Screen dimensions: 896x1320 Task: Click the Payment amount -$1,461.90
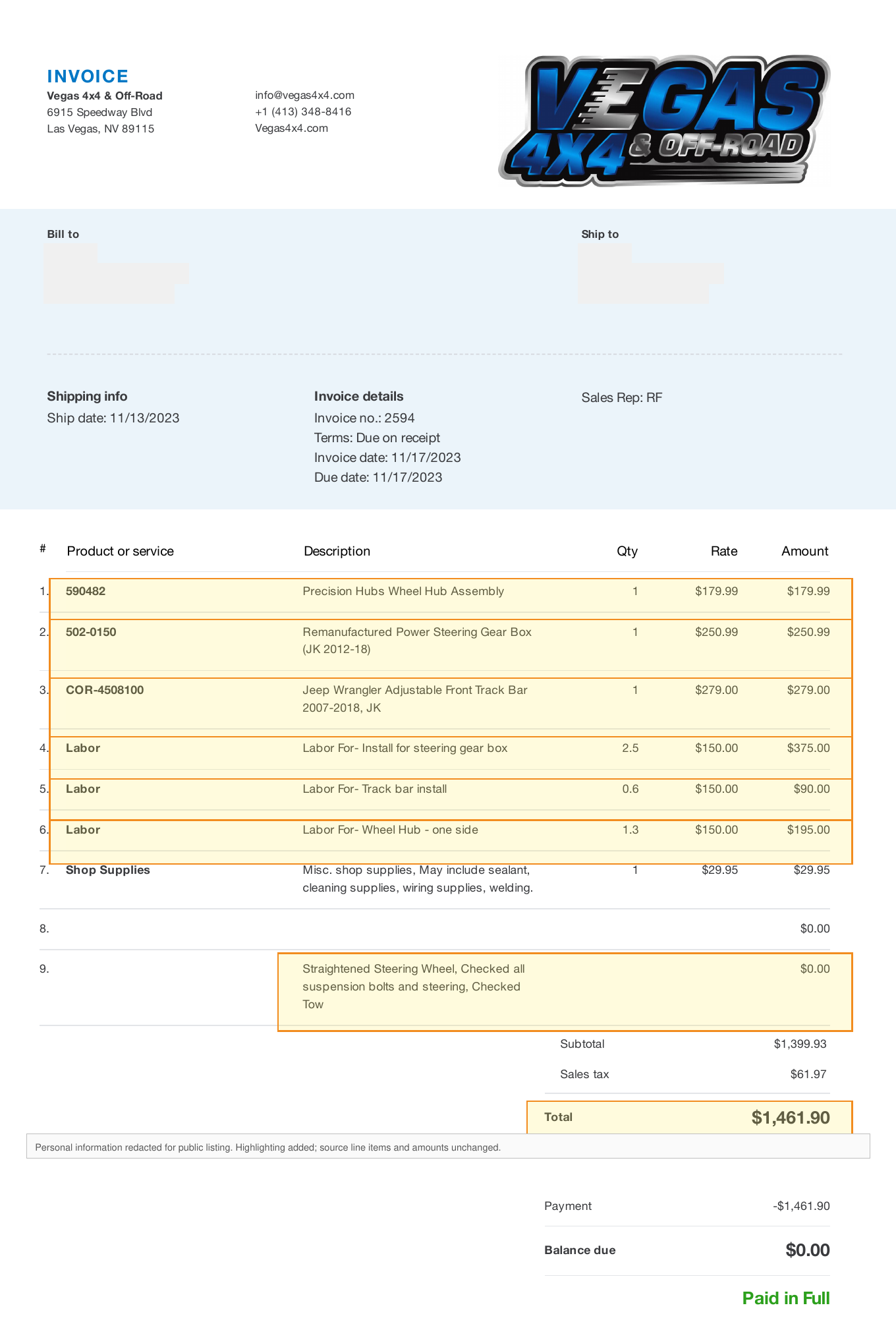[801, 1206]
